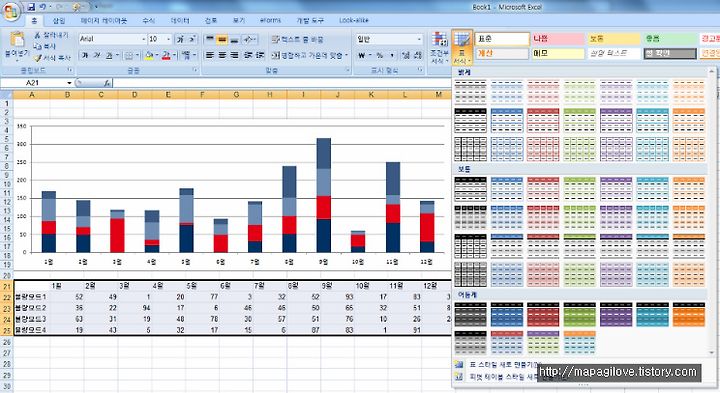Toggle underline formatting
The width and height of the screenshot is (720, 393).
(x=109, y=56)
